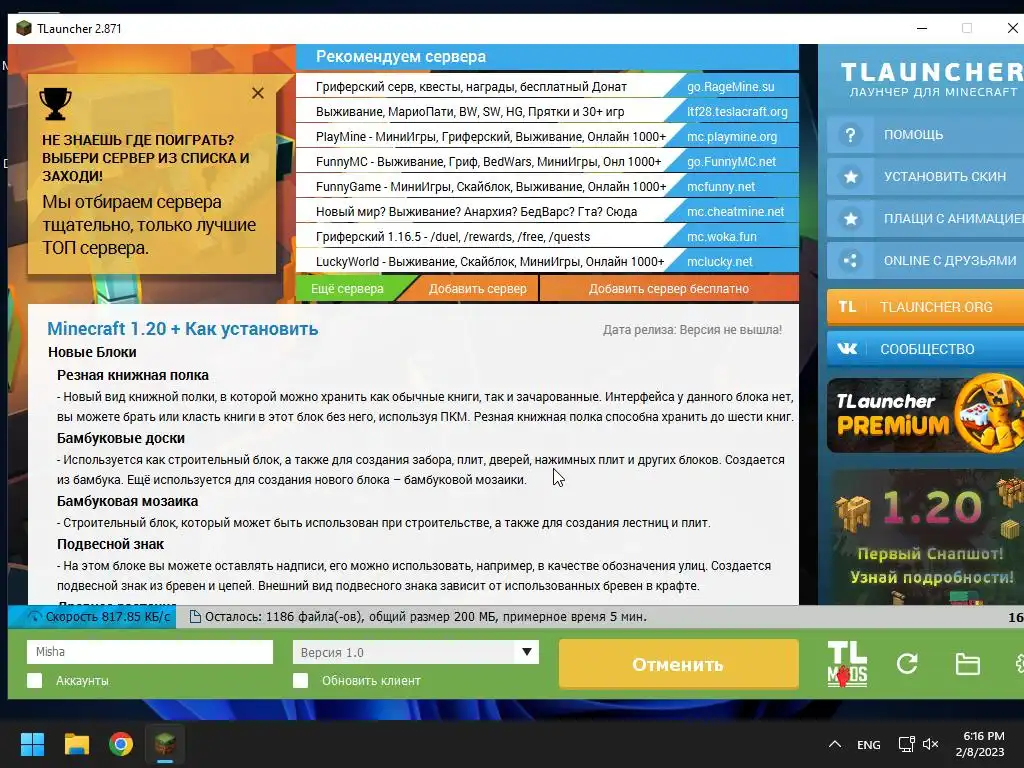Open Windows Start menu

coord(32,744)
